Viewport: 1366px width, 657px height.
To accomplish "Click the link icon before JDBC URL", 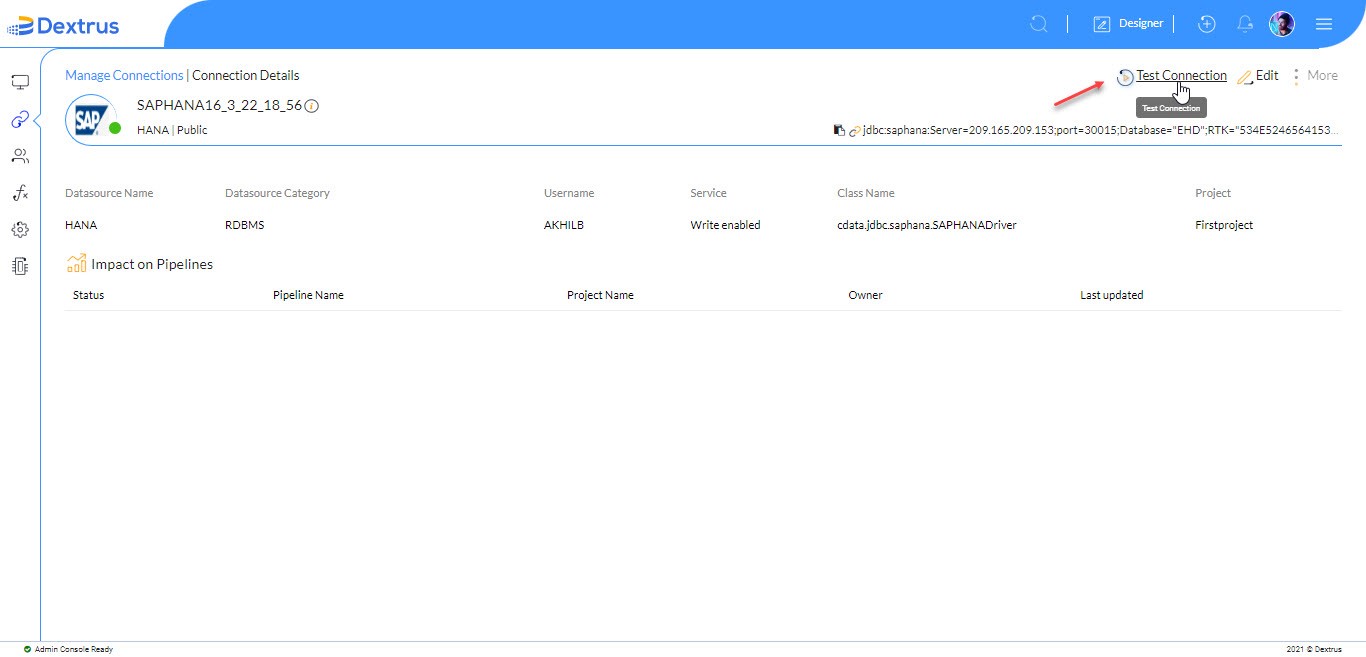I will point(855,131).
